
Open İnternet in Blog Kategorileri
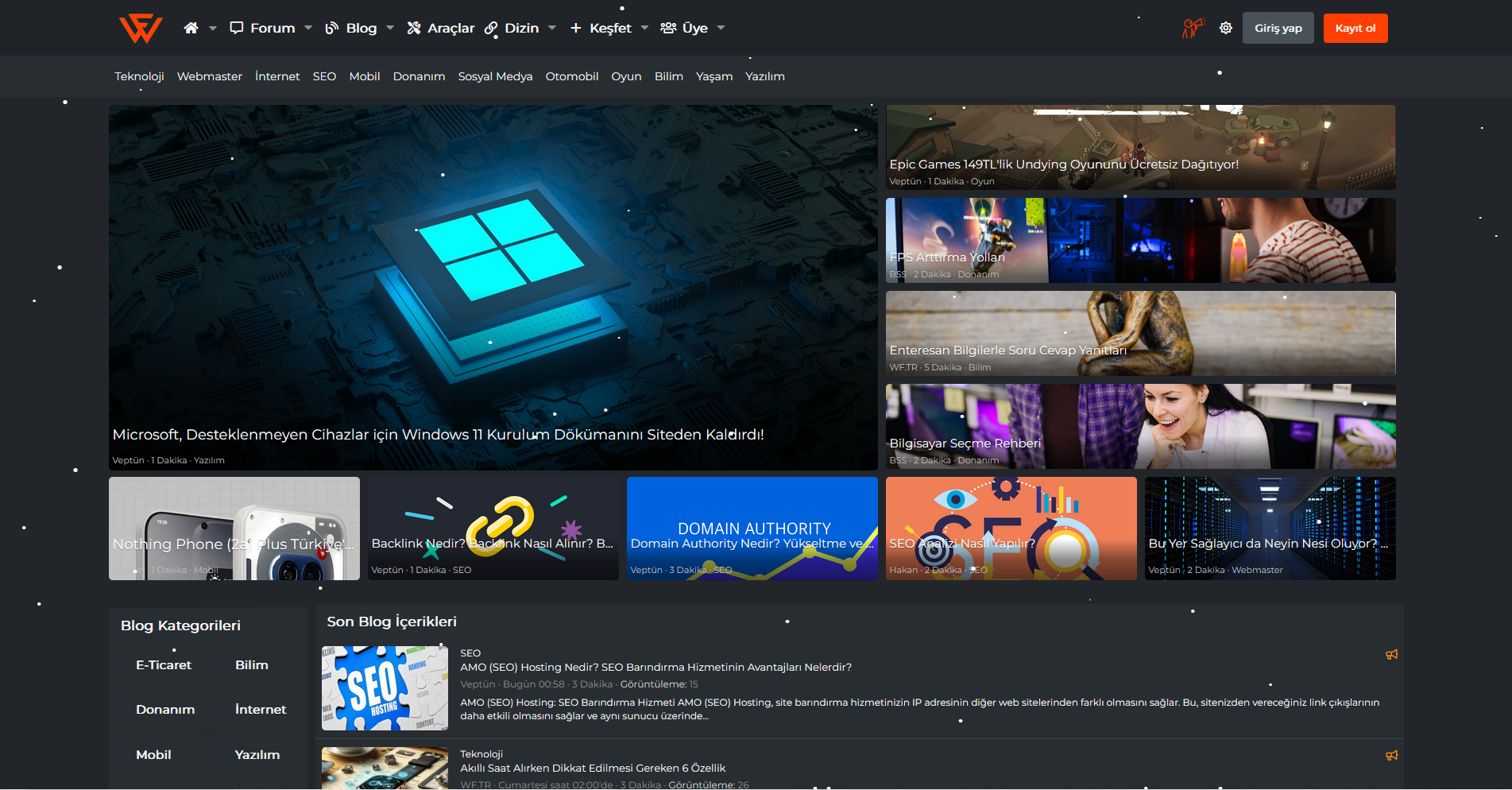point(261,710)
